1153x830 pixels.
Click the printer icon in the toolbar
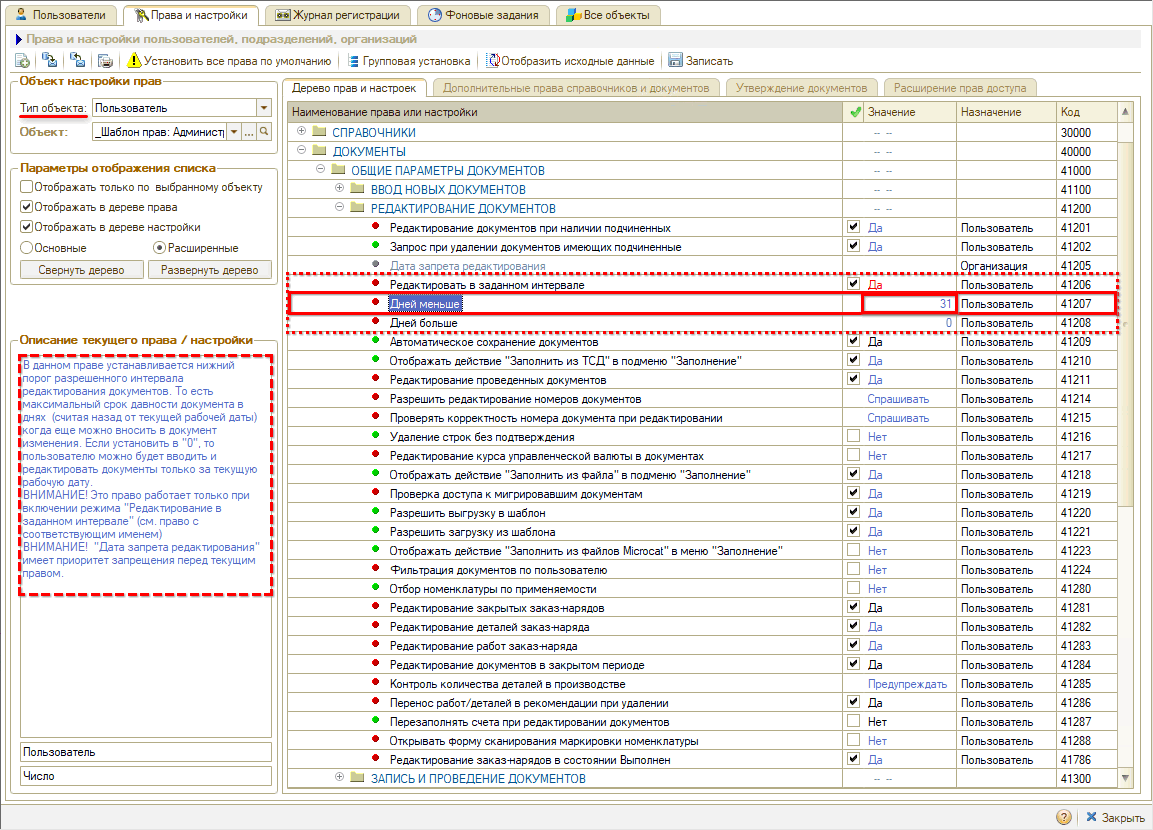pyautogui.click(x=105, y=61)
